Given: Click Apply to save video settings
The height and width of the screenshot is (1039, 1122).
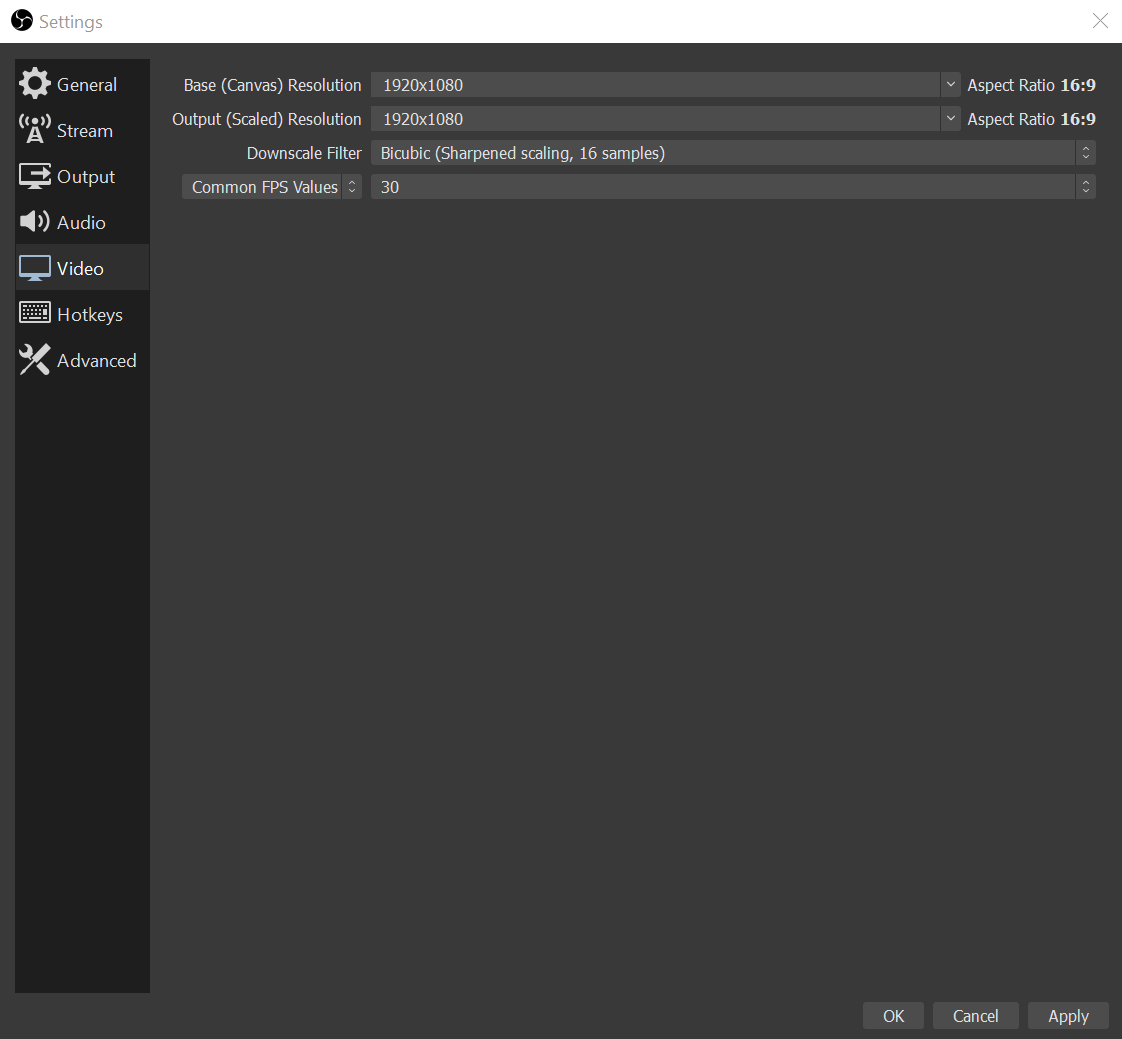Looking at the screenshot, I should coord(1068,1016).
